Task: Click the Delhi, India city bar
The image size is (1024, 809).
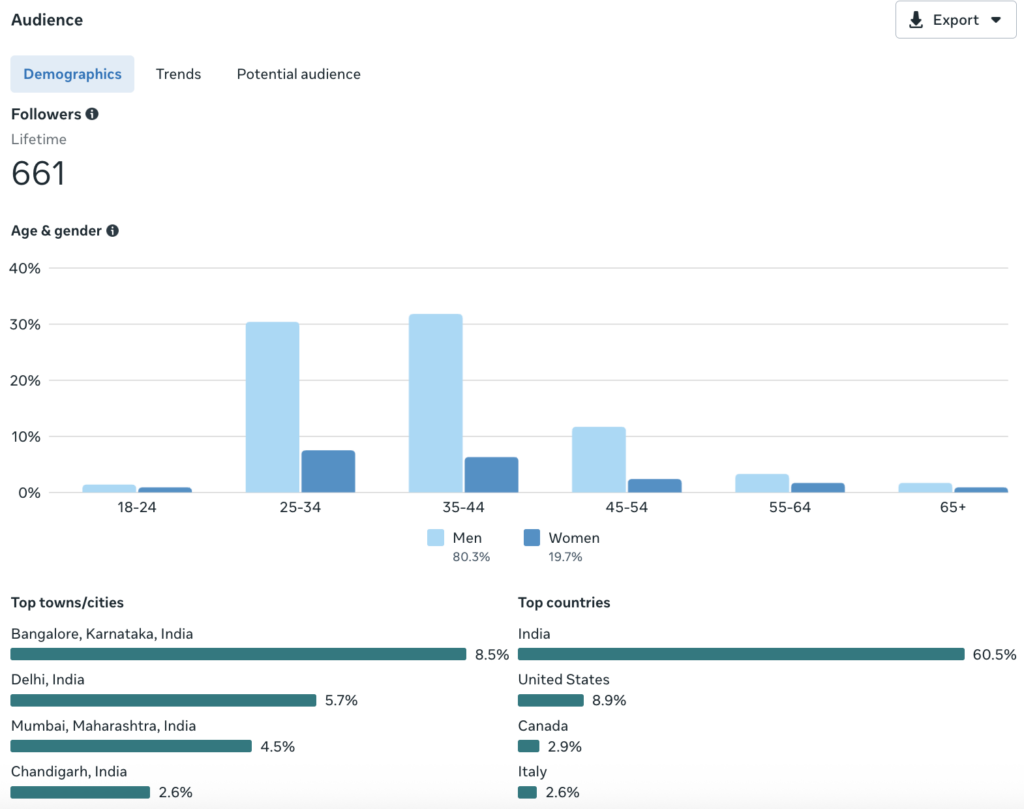Action: tap(163, 700)
